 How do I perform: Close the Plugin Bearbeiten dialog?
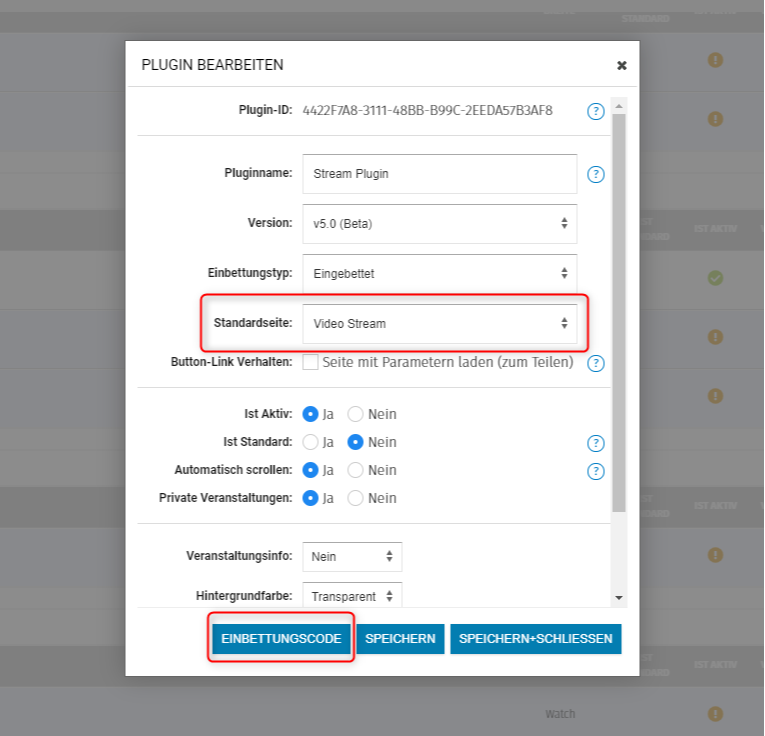621,66
